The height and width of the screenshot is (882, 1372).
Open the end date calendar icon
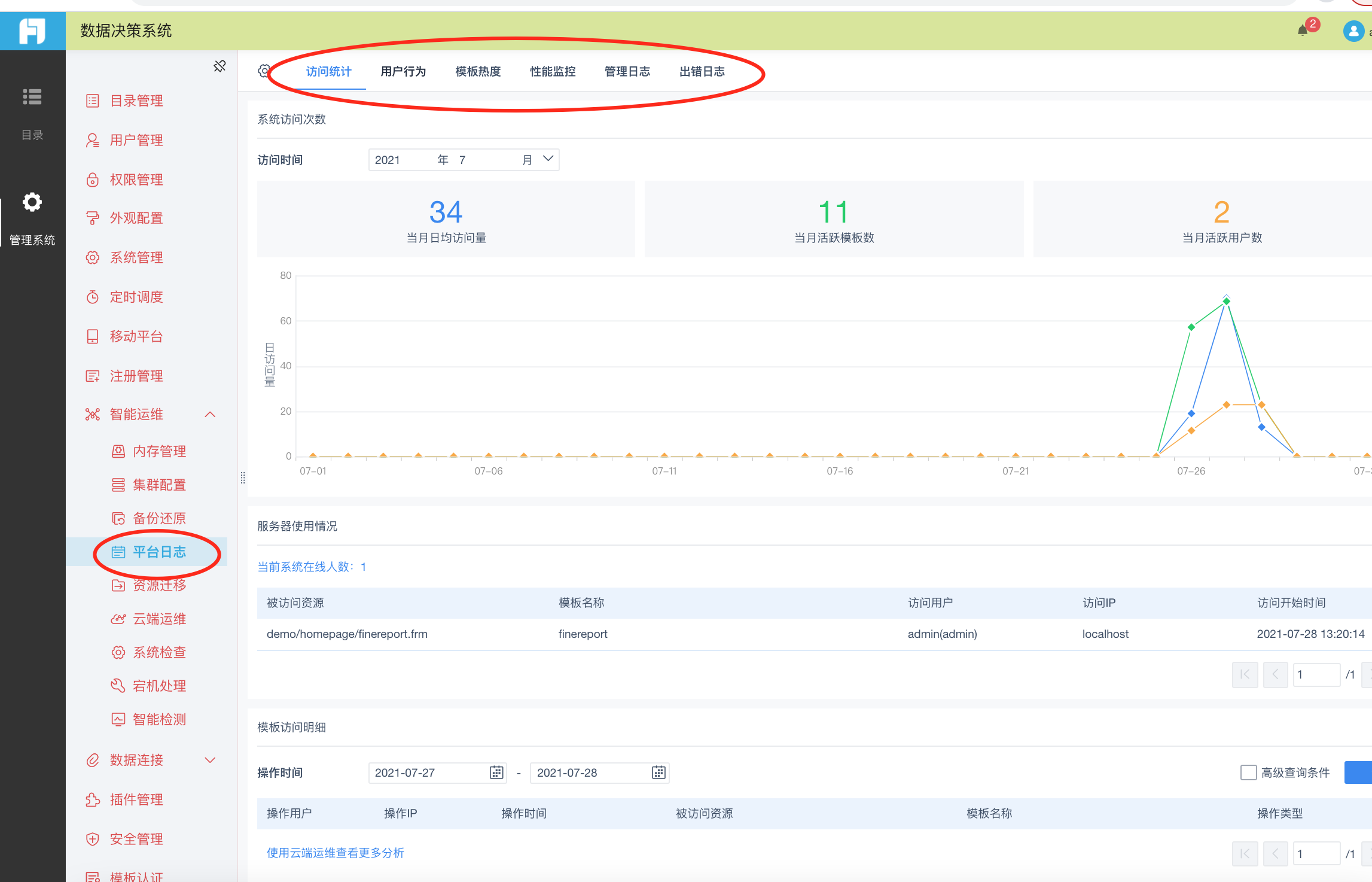coord(658,772)
